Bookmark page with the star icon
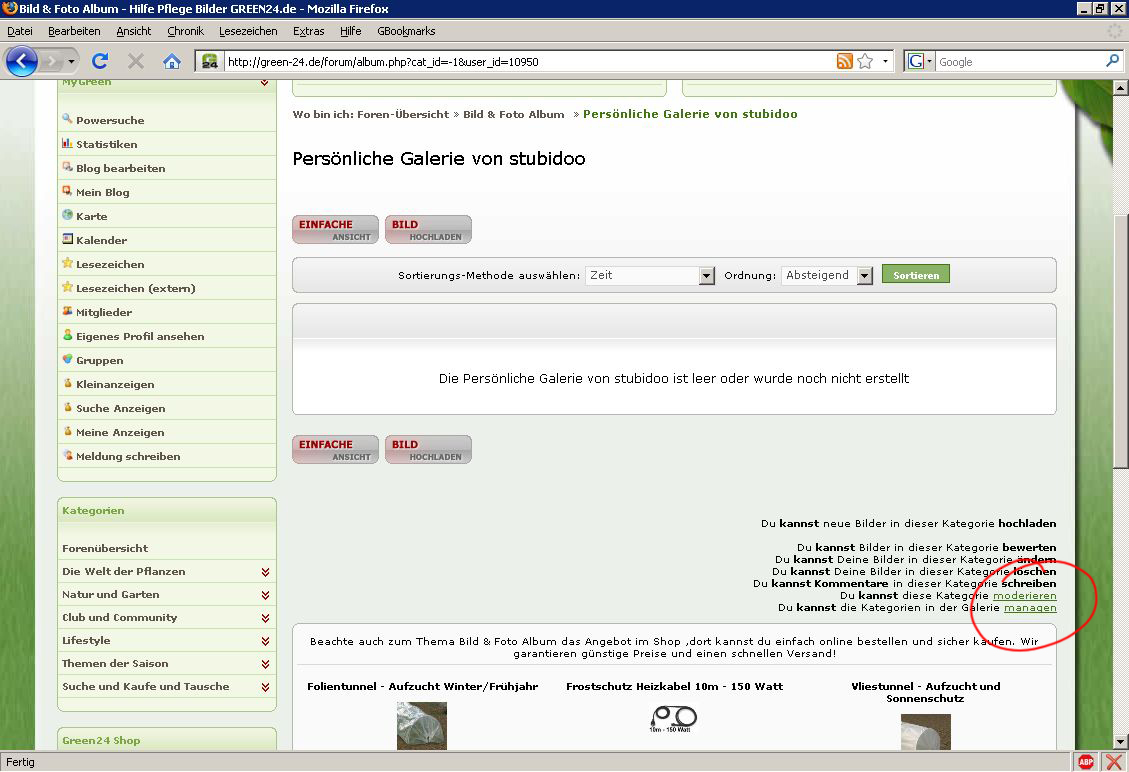1129x772 pixels. 865,61
